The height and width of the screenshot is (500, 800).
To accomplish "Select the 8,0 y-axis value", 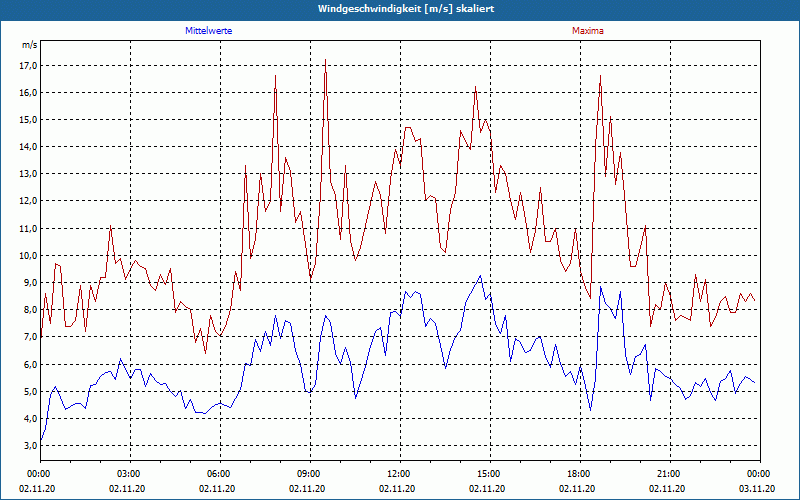I will (31, 309).
